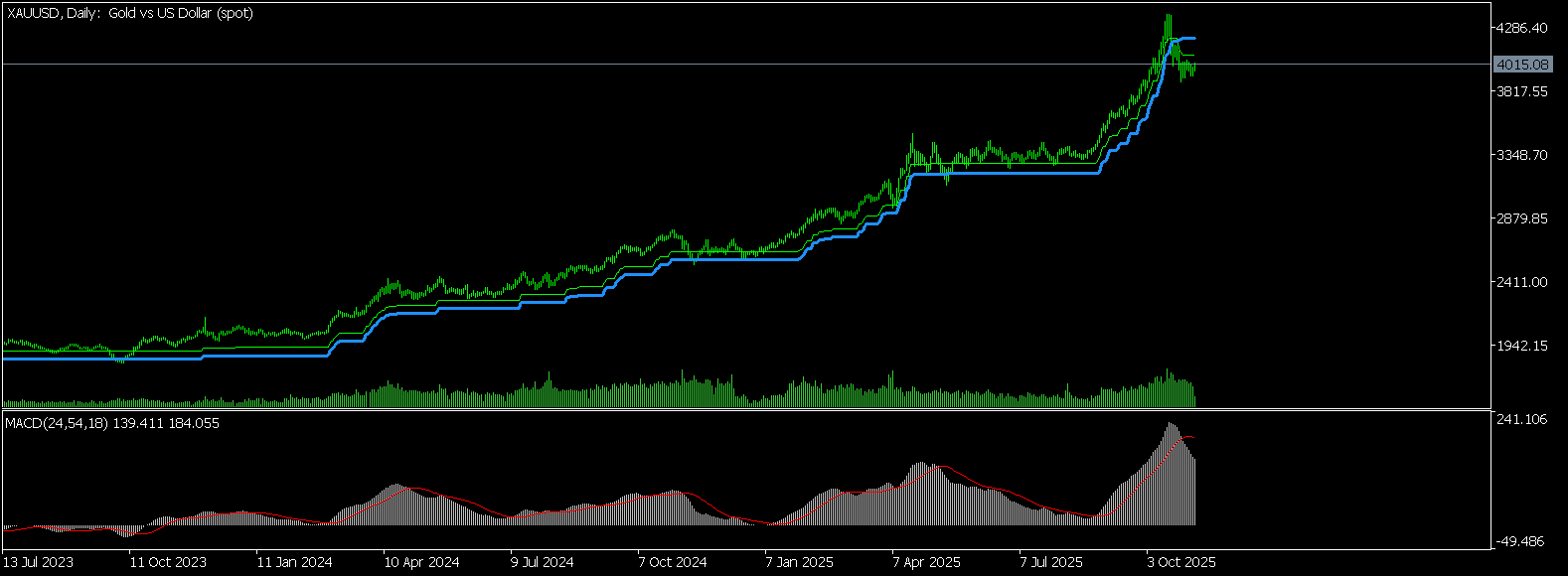Click the XAUUSD Daily chart title
This screenshot has width=1568, height=576.
(x=129, y=13)
